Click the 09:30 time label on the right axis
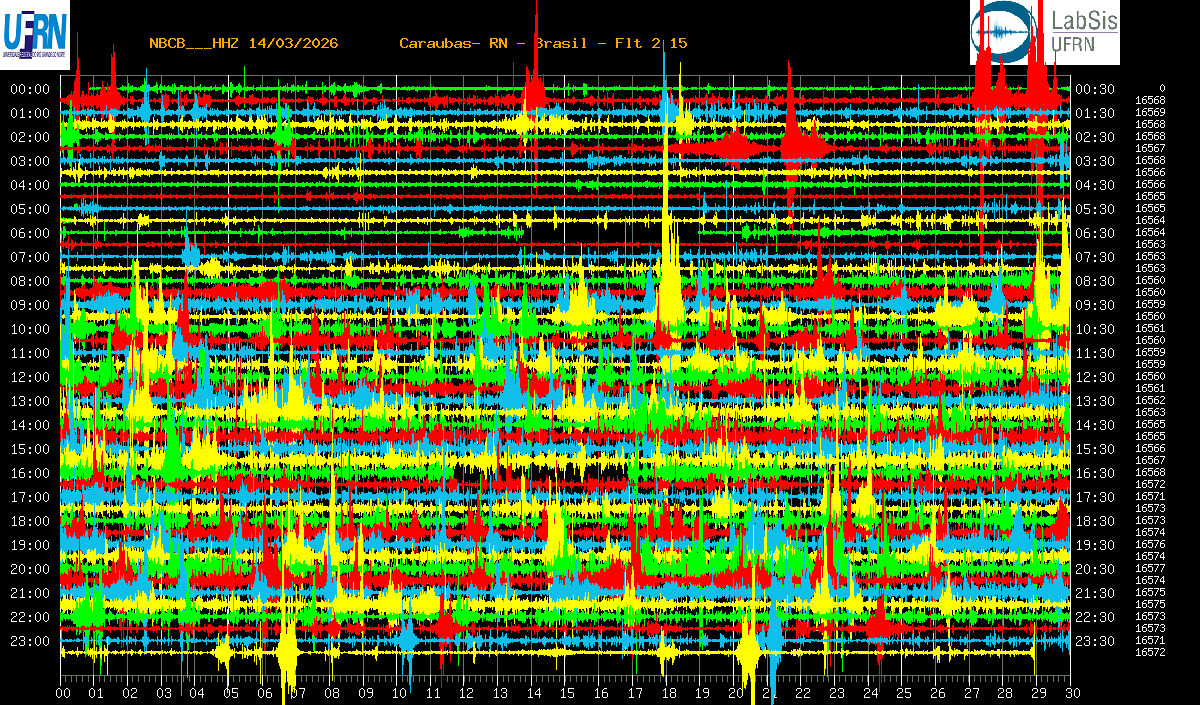Viewport: 1200px width, 705px height. pos(1094,305)
